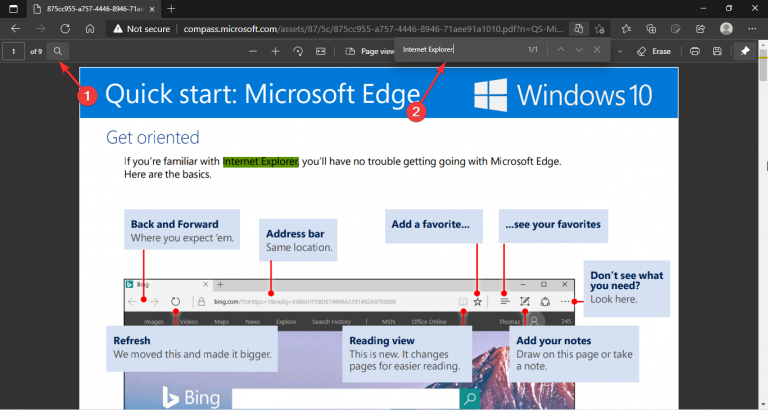768x410 pixels.
Task: Go to previous find result
Action: [561, 49]
